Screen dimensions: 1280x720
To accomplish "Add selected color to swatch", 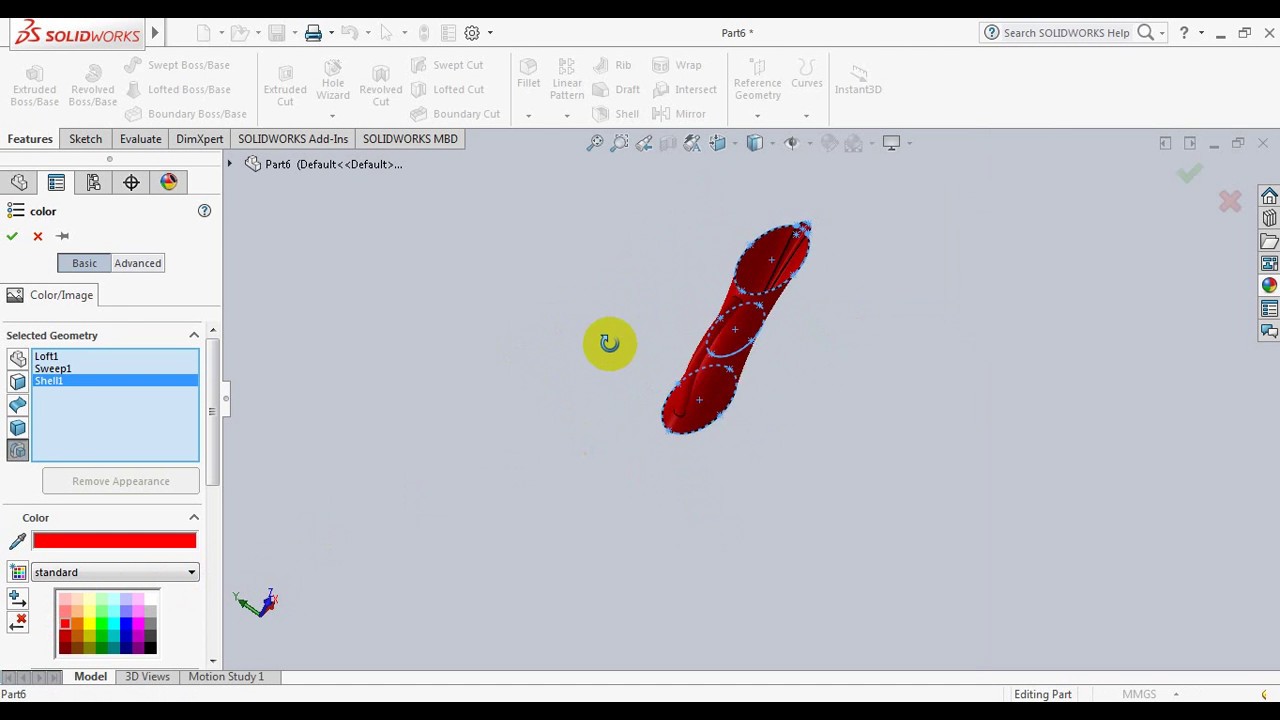I will point(17,599).
